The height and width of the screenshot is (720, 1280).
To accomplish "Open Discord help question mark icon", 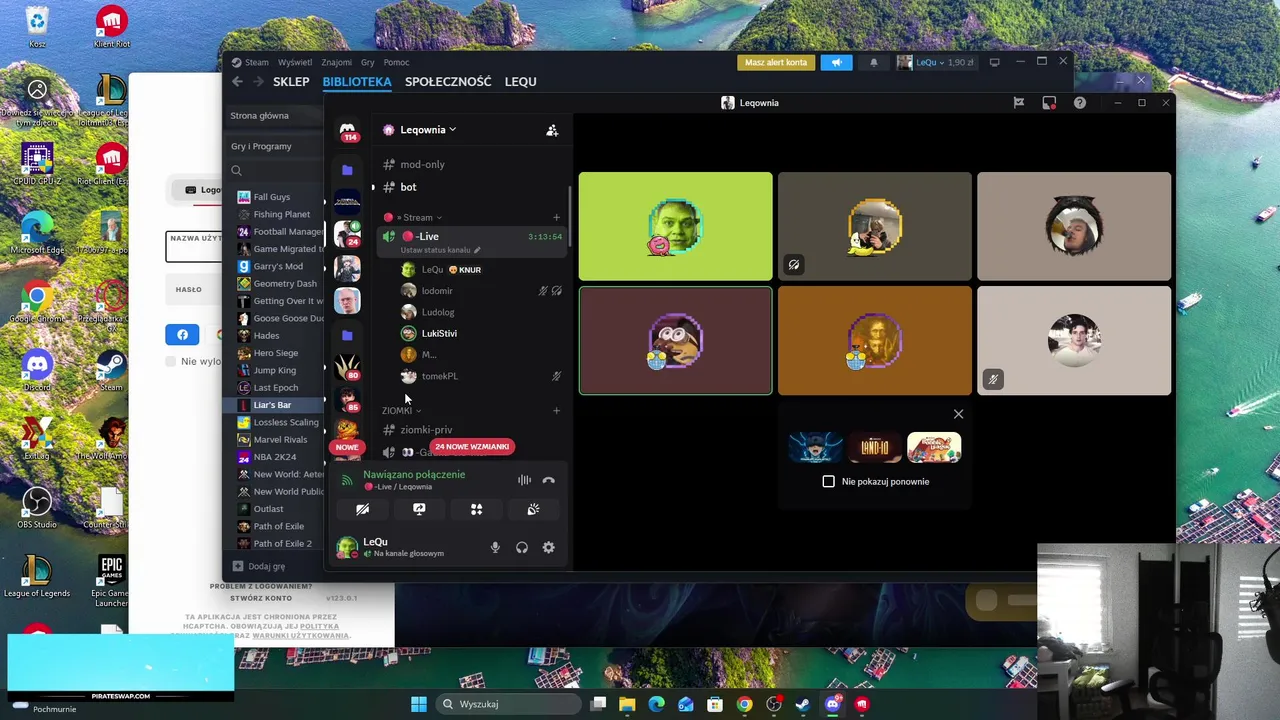I will (x=1080, y=102).
